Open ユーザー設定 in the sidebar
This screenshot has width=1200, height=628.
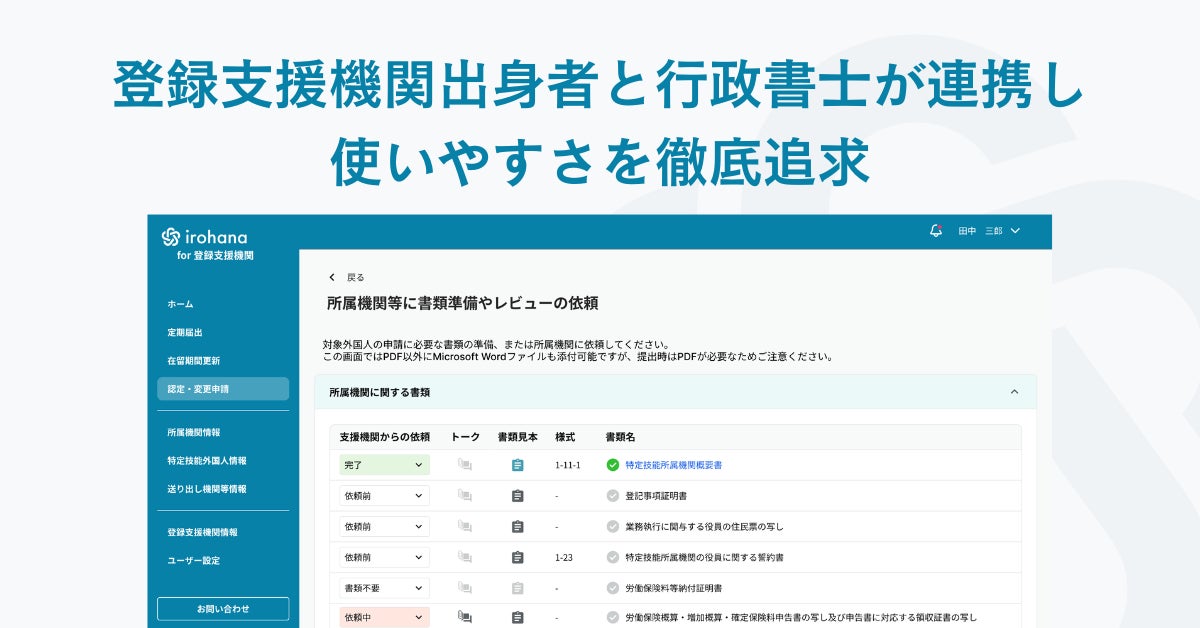(x=193, y=561)
